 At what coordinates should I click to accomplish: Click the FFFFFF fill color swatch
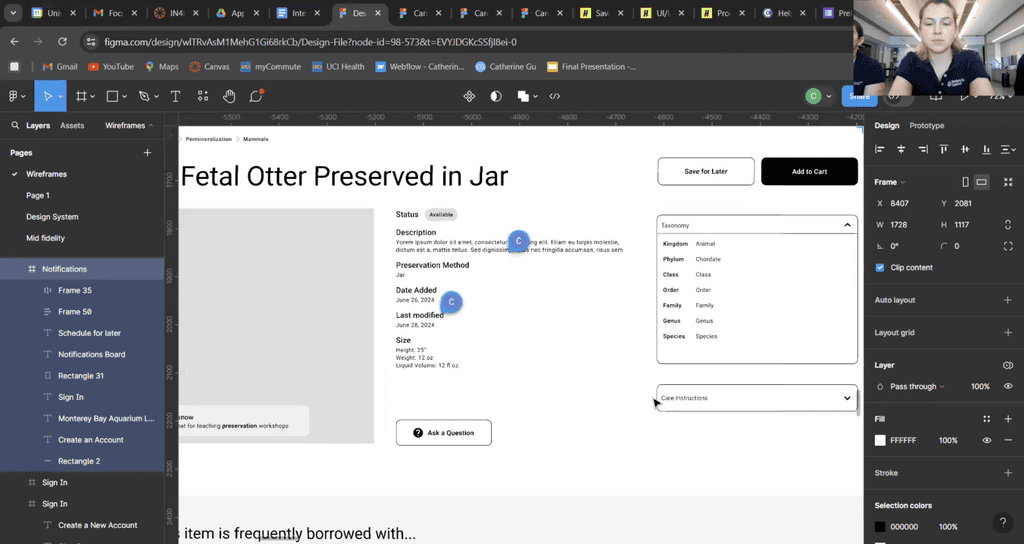tap(880, 441)
